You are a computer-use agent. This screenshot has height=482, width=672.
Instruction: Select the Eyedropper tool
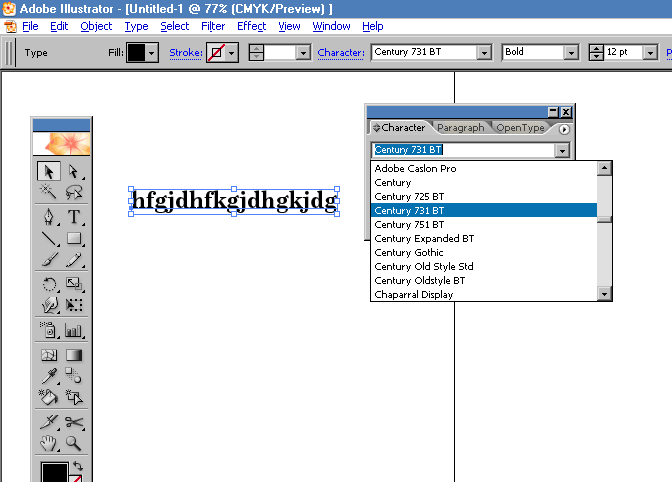48,376
